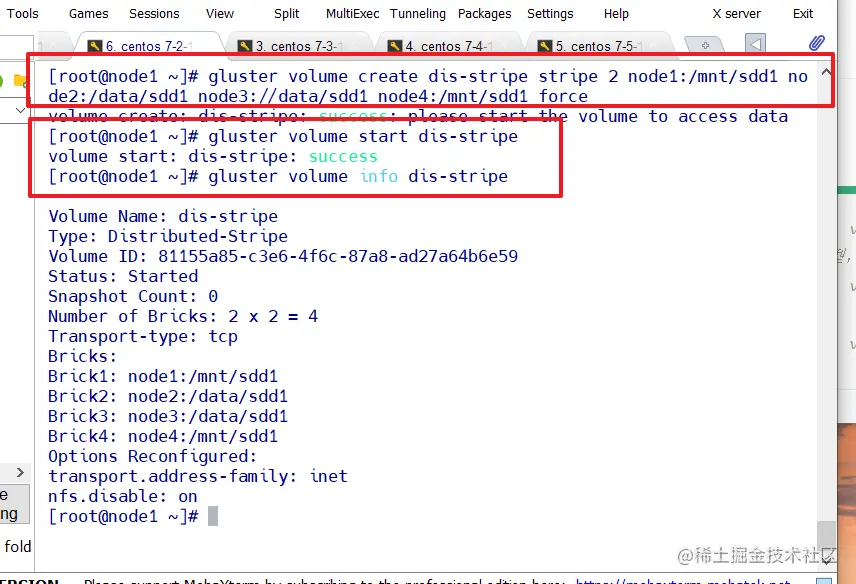The width and height of the screenshot is (856, 584).
Task: Click 'Brick1: node1:/mnt/sdd1' line
Action: [x=163, y=376]
